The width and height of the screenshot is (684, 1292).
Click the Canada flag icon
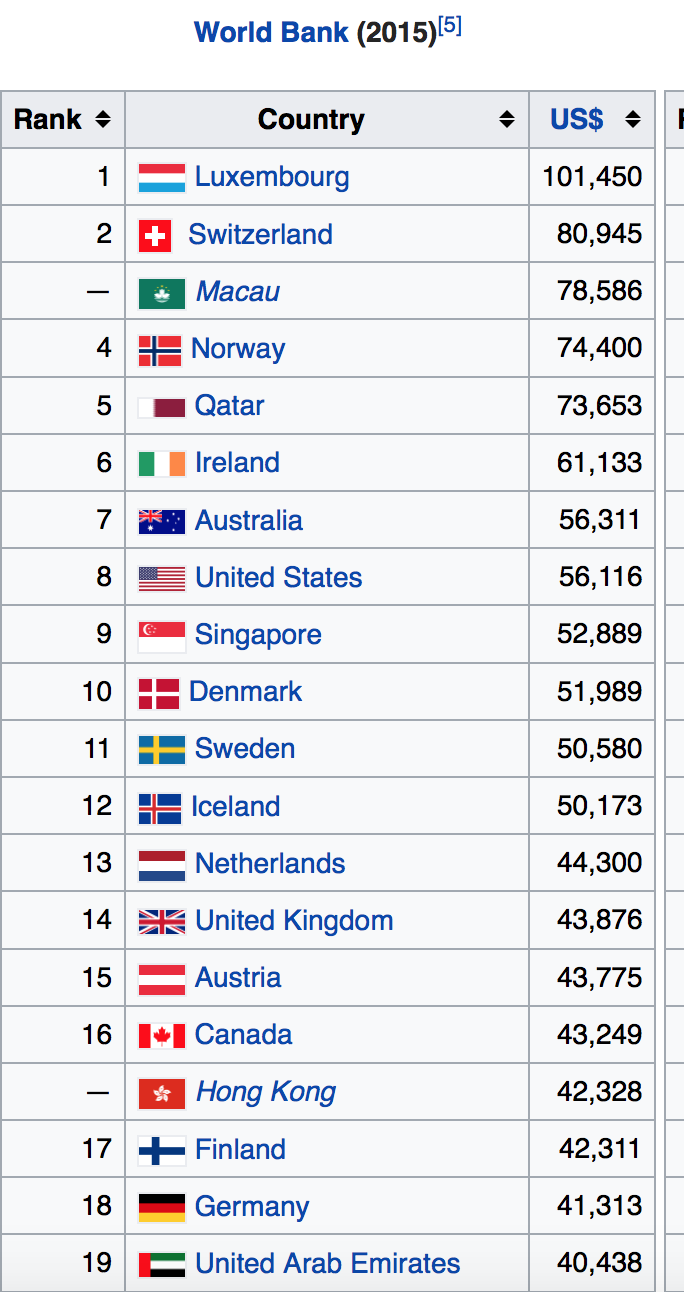point(161,1035)
